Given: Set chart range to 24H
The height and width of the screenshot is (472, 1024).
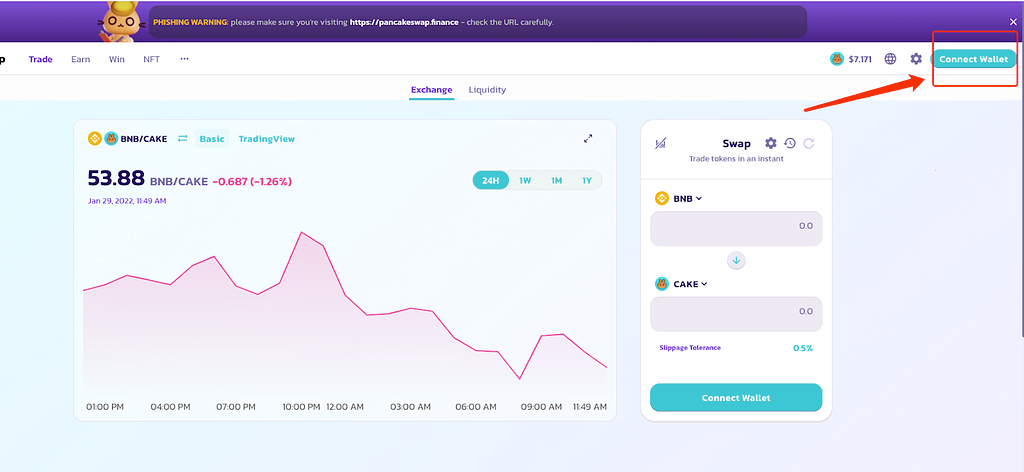Looking at the screenshot, I should (490, 180).
